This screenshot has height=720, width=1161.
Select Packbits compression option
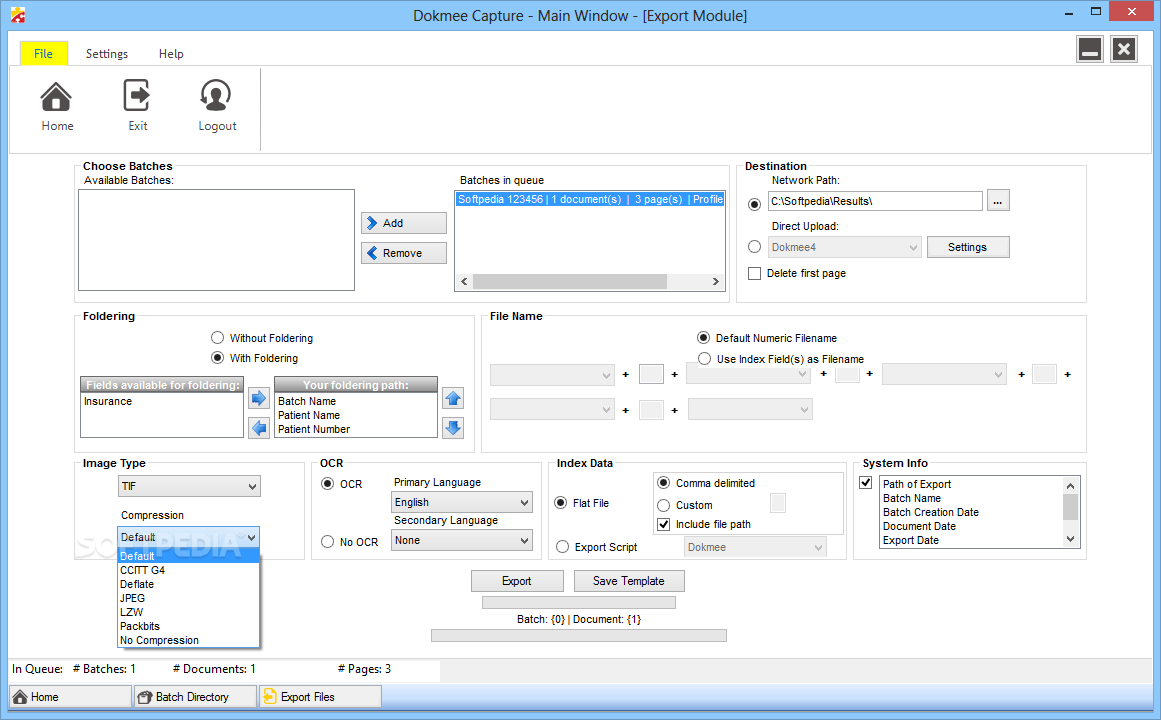pos(189,626)
